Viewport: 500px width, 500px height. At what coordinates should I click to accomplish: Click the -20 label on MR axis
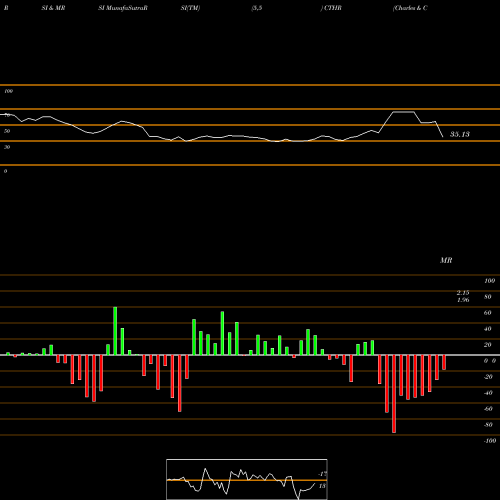pyautogui.click(x=488, y=377)
